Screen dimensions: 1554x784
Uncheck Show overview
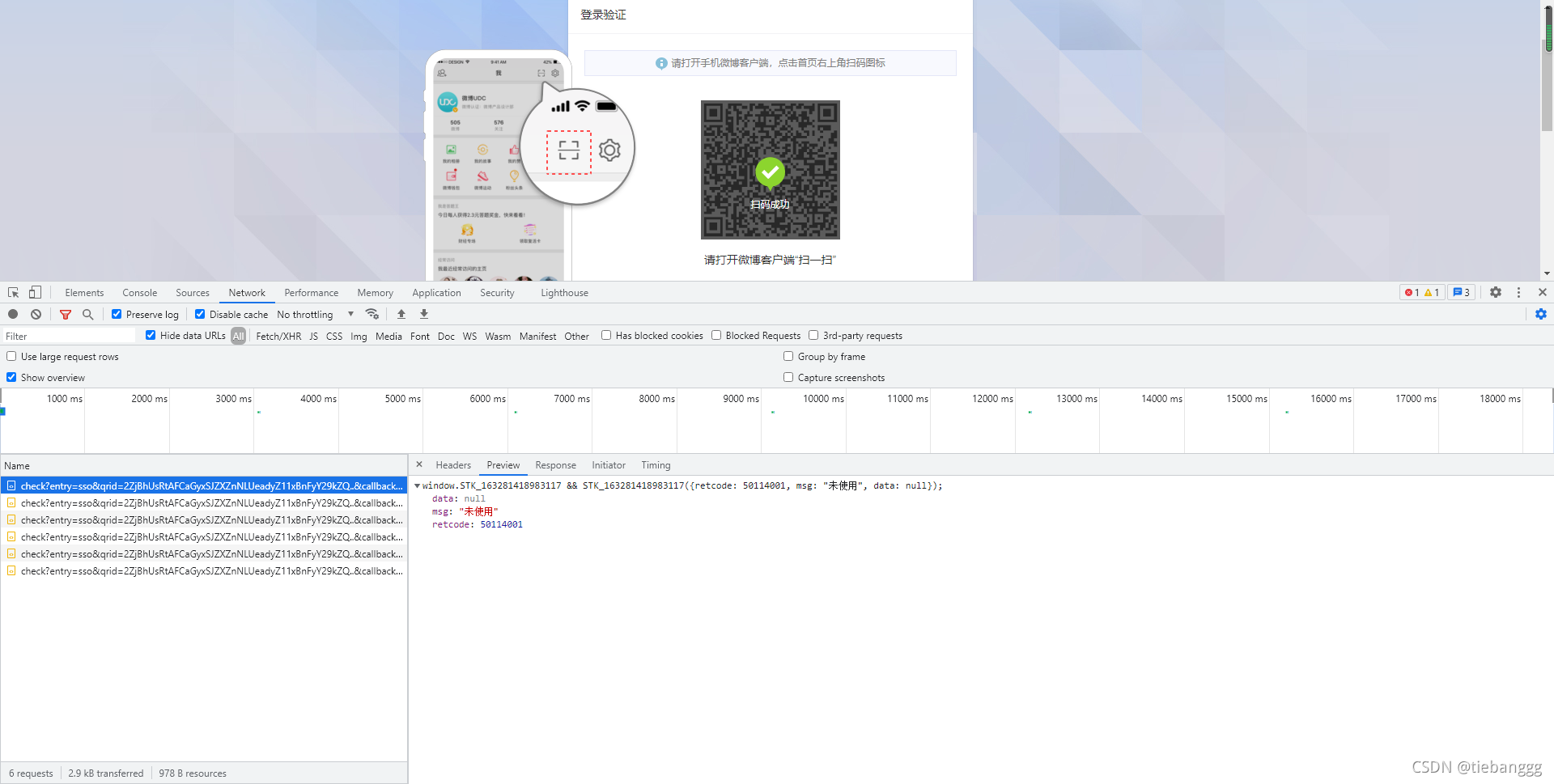point(11,377)
